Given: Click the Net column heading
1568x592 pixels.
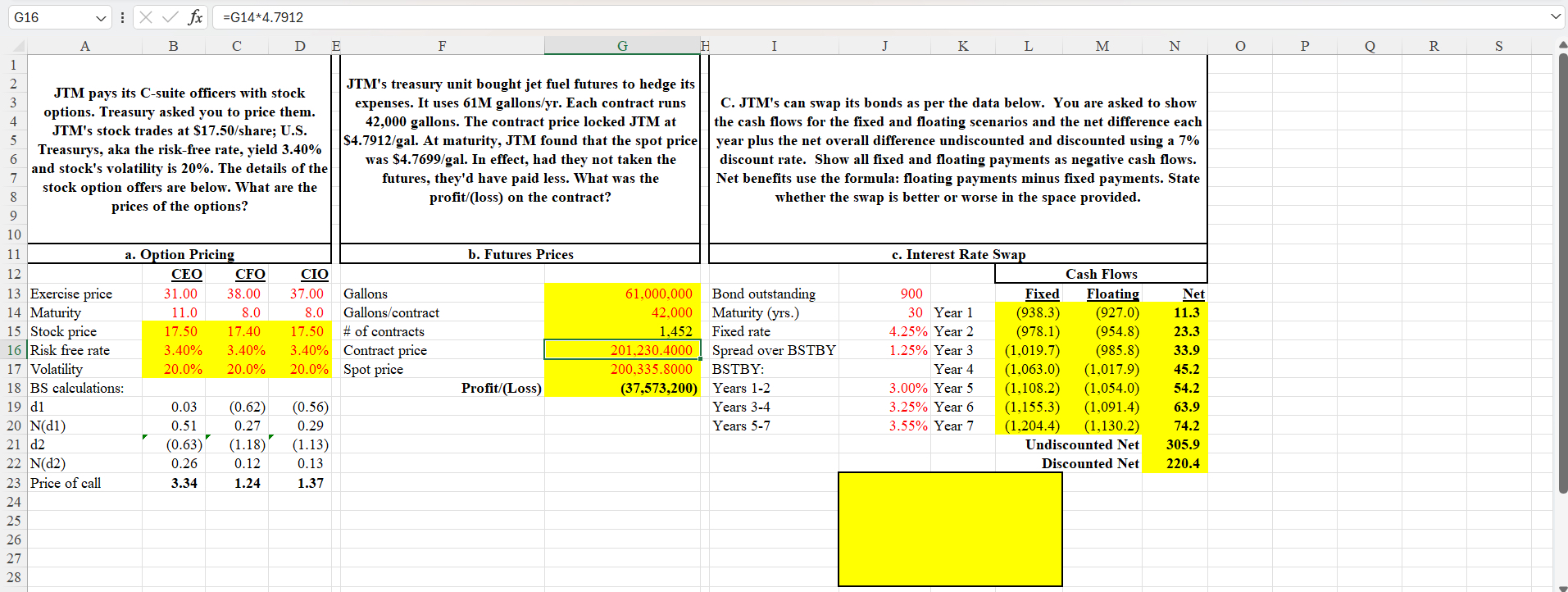Looking at the screenshot, I should point(1193,294).
